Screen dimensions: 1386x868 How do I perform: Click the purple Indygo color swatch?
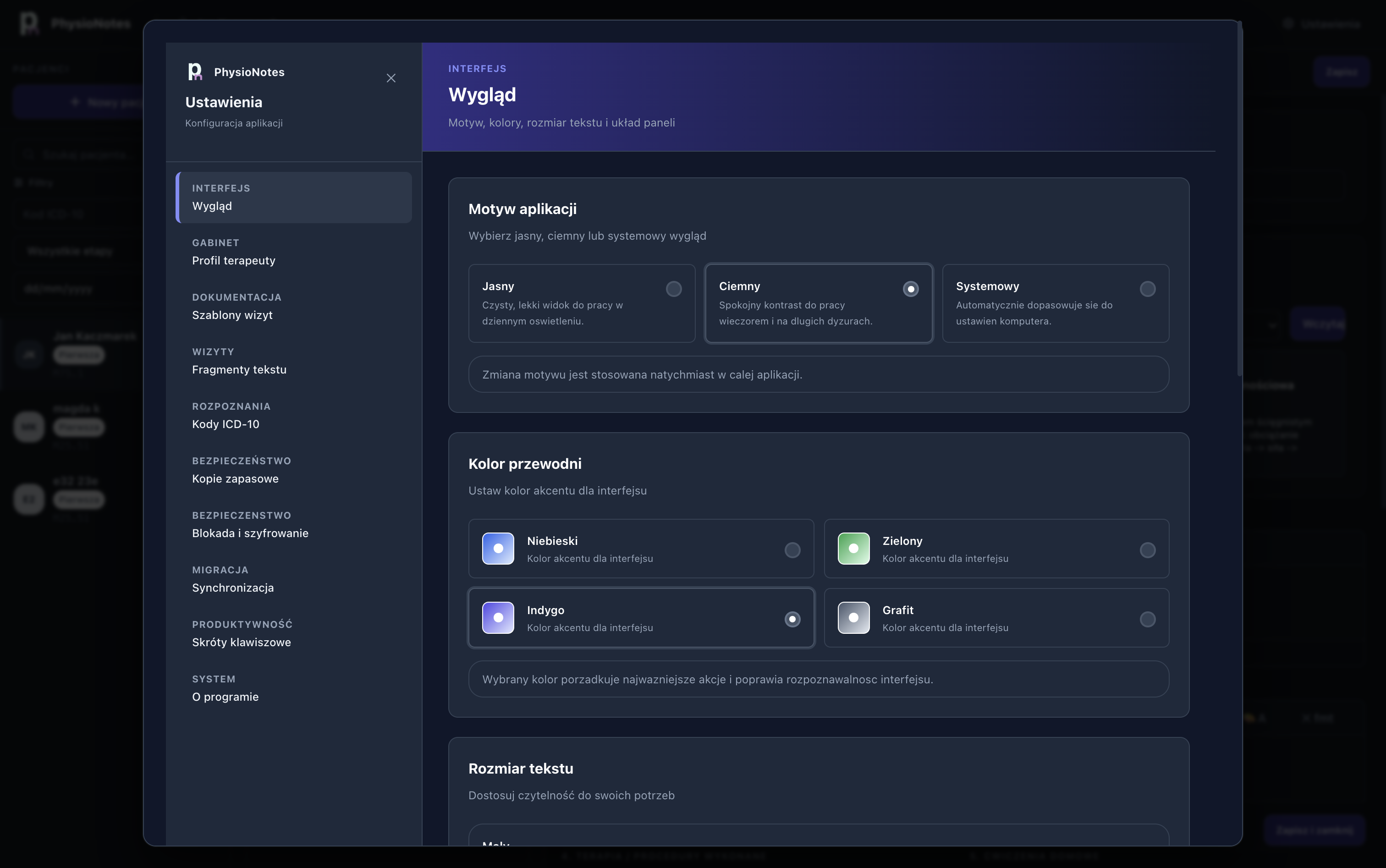(498, 618)
